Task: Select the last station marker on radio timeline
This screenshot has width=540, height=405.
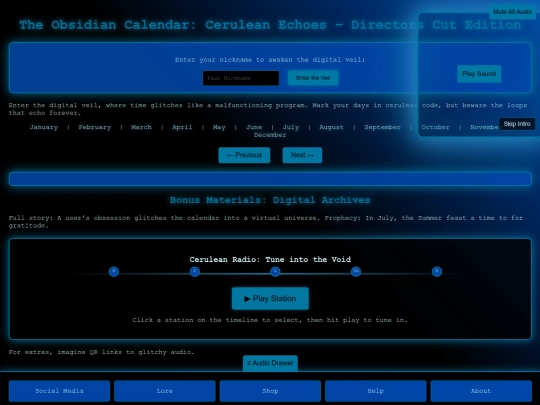Action: [437, 271]
